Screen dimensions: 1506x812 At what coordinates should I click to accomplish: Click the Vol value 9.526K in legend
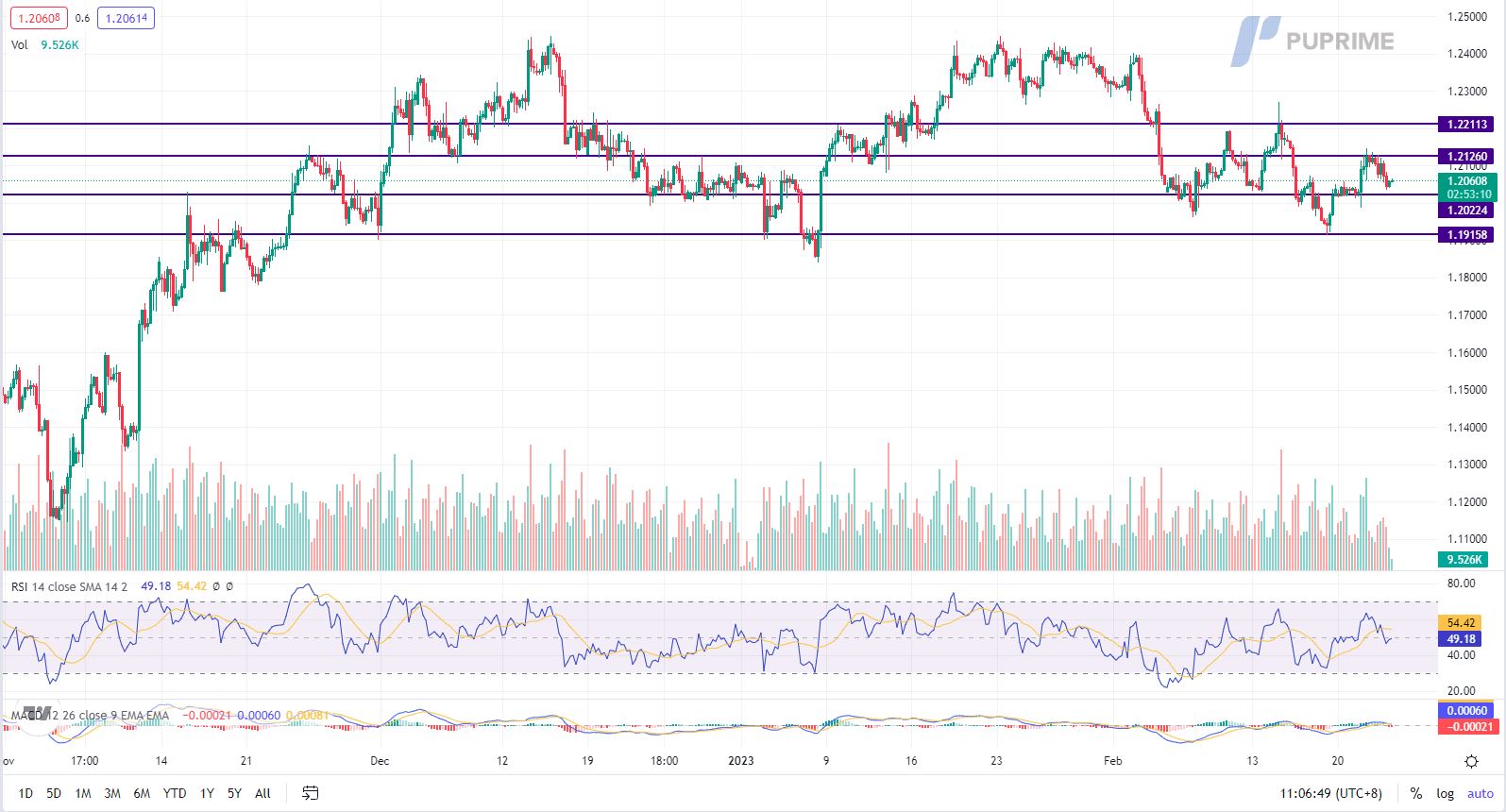(x=60, y=44)
